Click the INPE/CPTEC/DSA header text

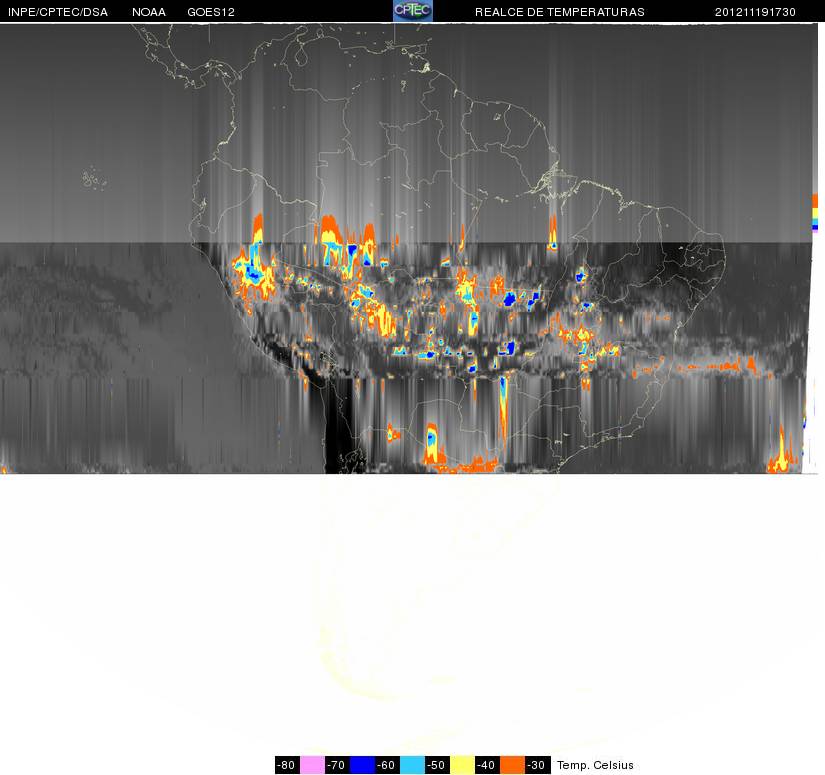click(x=58, y=12)
